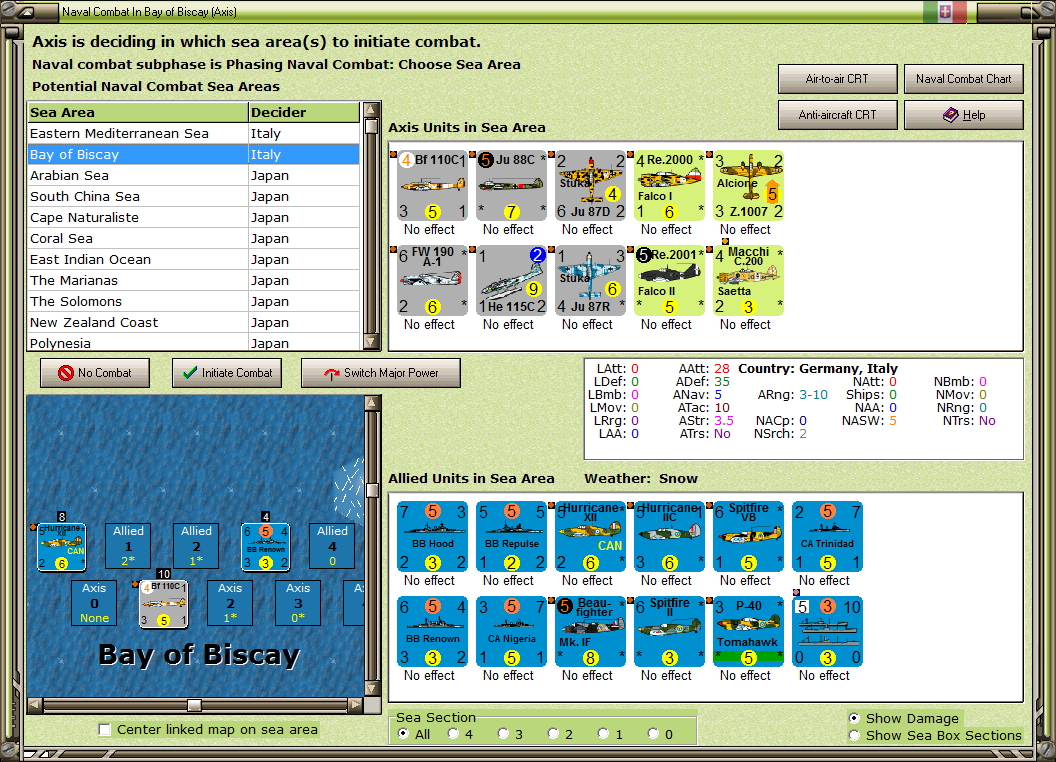Viewport: 1056px width, 762px height.
Task: Open the Naval Combat Chart
Action: pyautogui.click(x=964, y=79)
